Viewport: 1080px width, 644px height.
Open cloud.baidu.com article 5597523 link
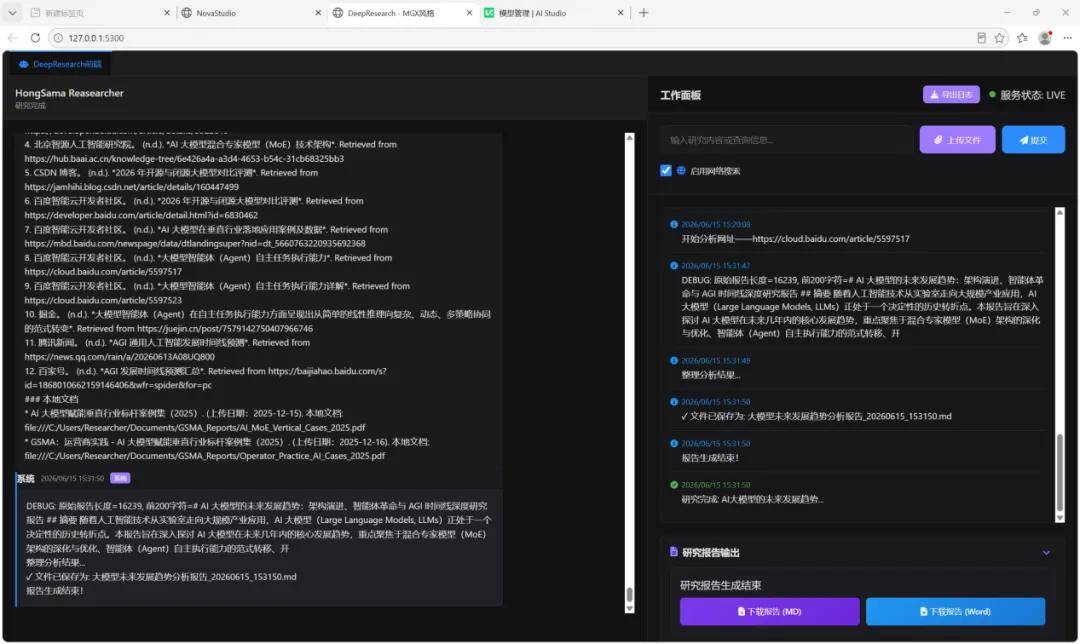click(103, 300)
